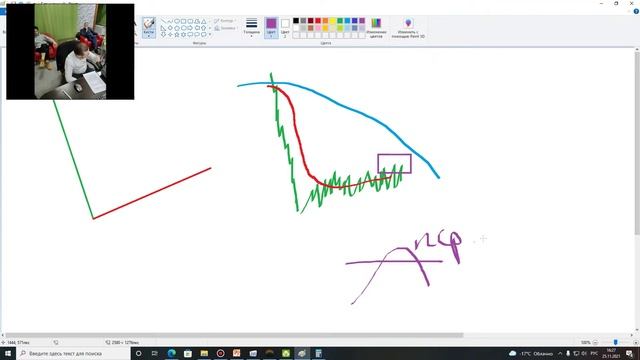Viewport: 640px width, 360px height.
Task: Select the Rounded rectangle shape
Action: point(190,21)
